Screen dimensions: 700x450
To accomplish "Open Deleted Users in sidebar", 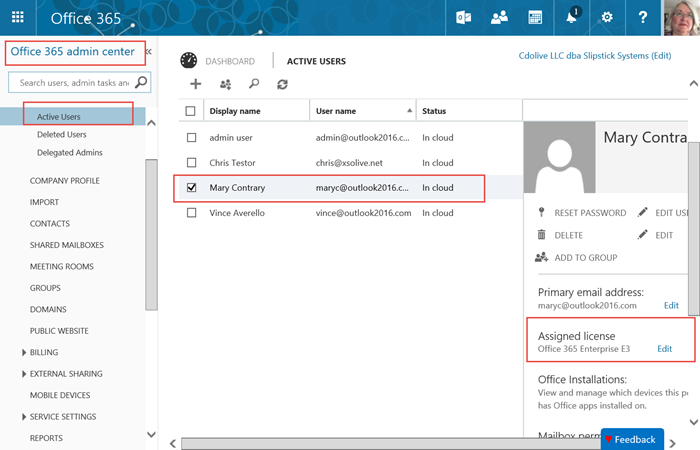I will (x=62, y=134).
